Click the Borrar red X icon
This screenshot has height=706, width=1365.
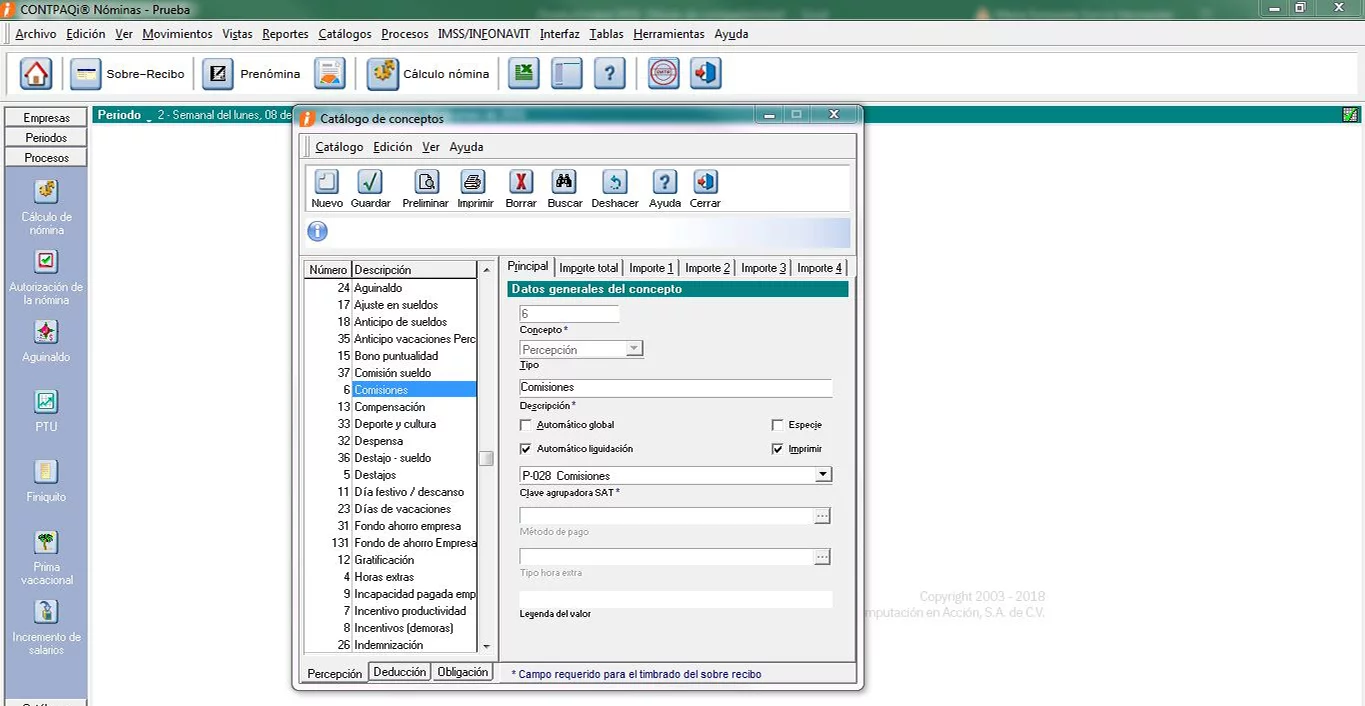point(520,183)
